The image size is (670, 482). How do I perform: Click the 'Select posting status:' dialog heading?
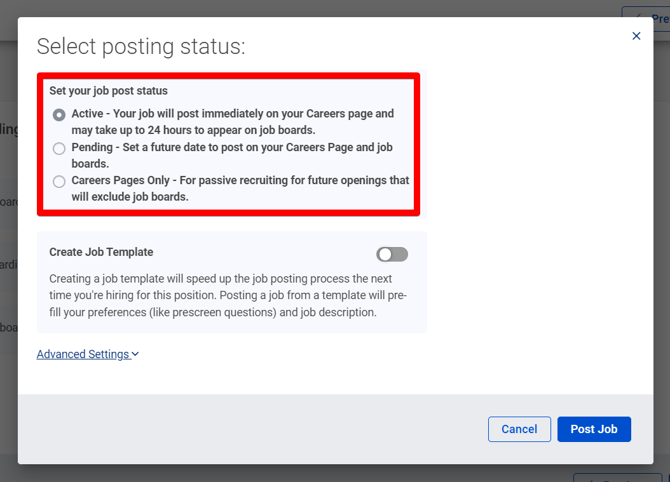(x=141, y=46)
